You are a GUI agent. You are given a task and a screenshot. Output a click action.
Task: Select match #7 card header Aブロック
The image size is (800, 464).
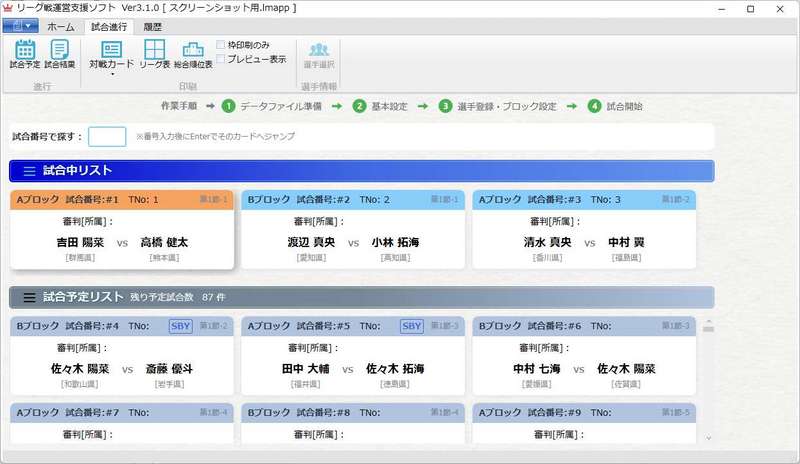point(122,413)
